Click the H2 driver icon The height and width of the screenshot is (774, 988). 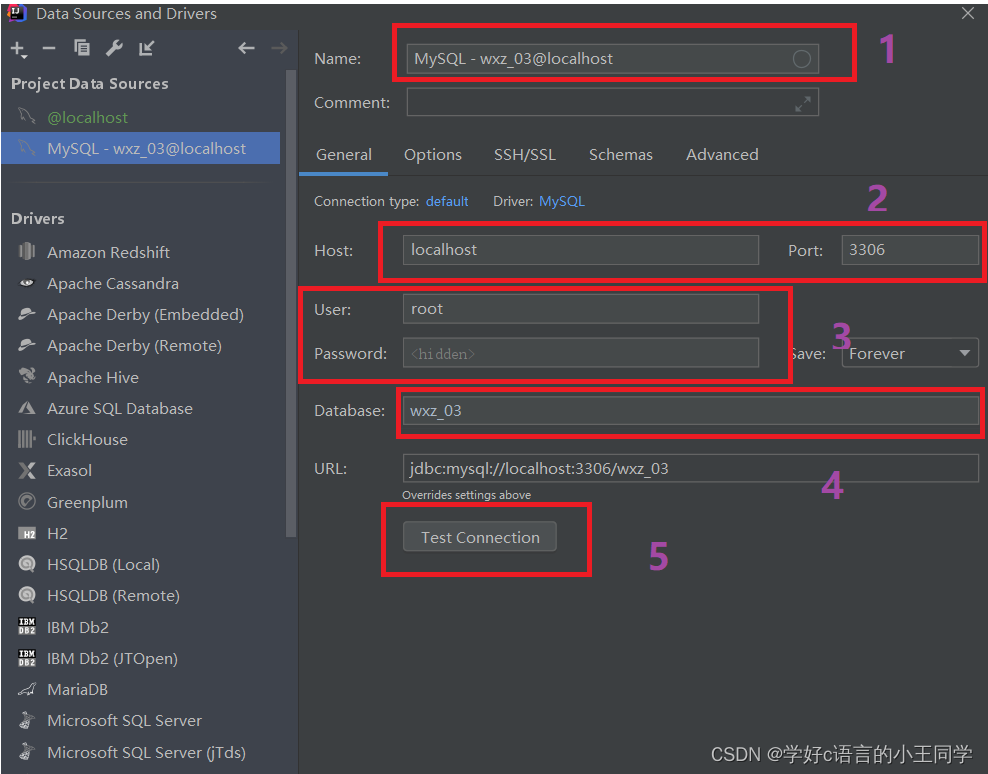click(26, 534)
